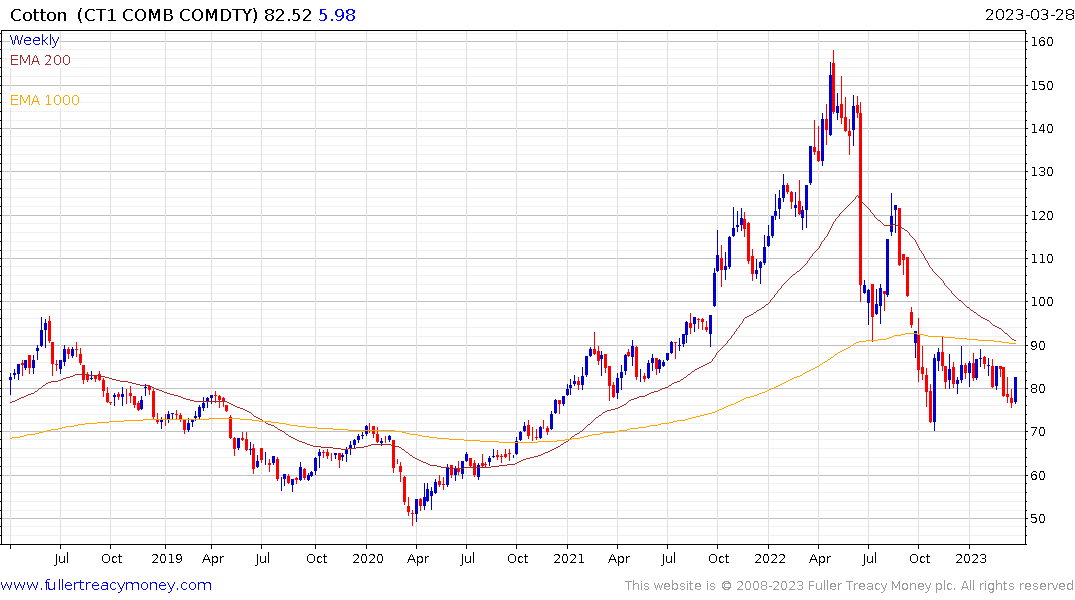1075x600 pixels.
Task: Click the 2021 time axis label
Action: 568,558
